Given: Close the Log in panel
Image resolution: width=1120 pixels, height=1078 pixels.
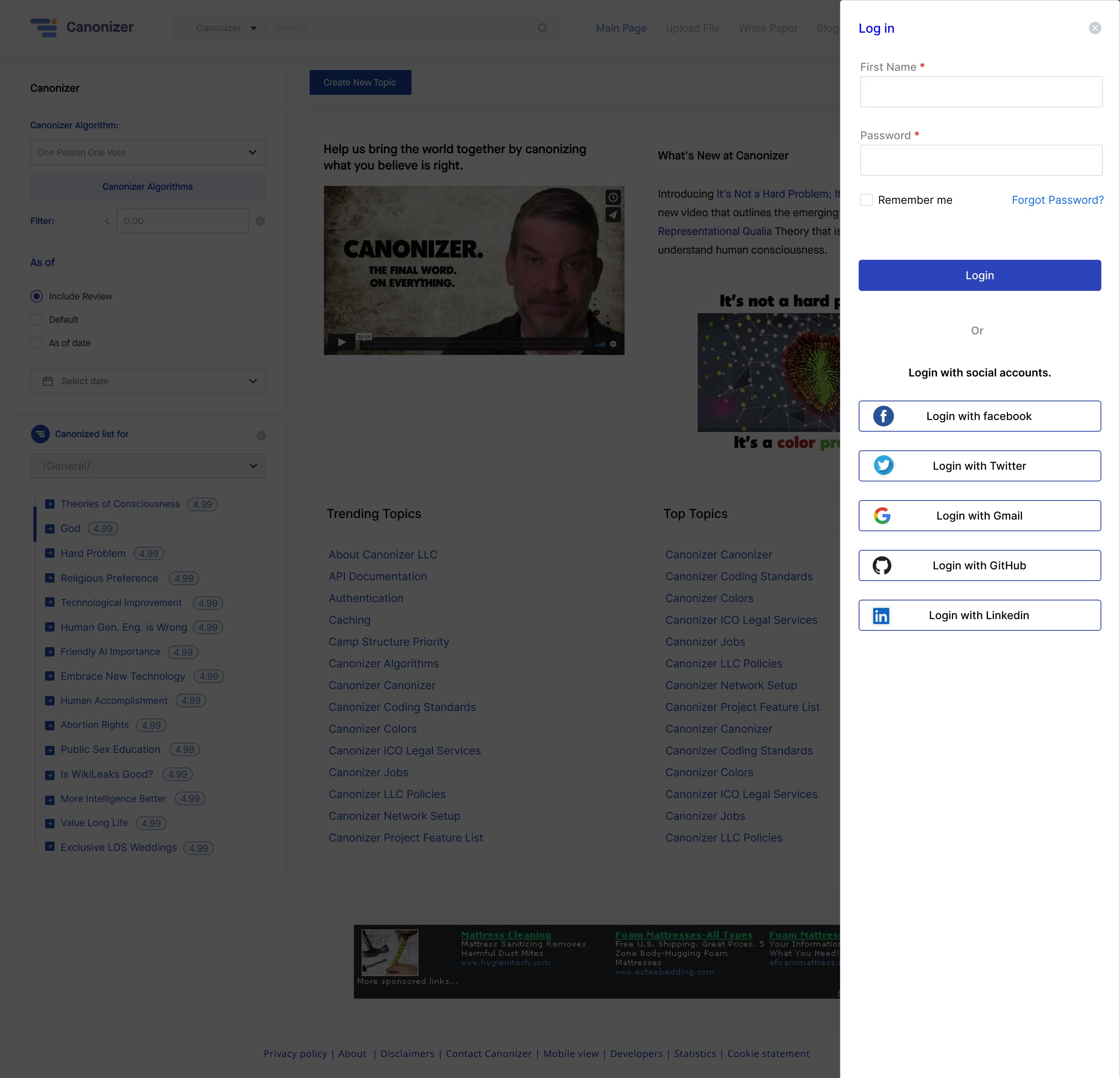Looking at the screenshot, I should [x=1094, y=28].
